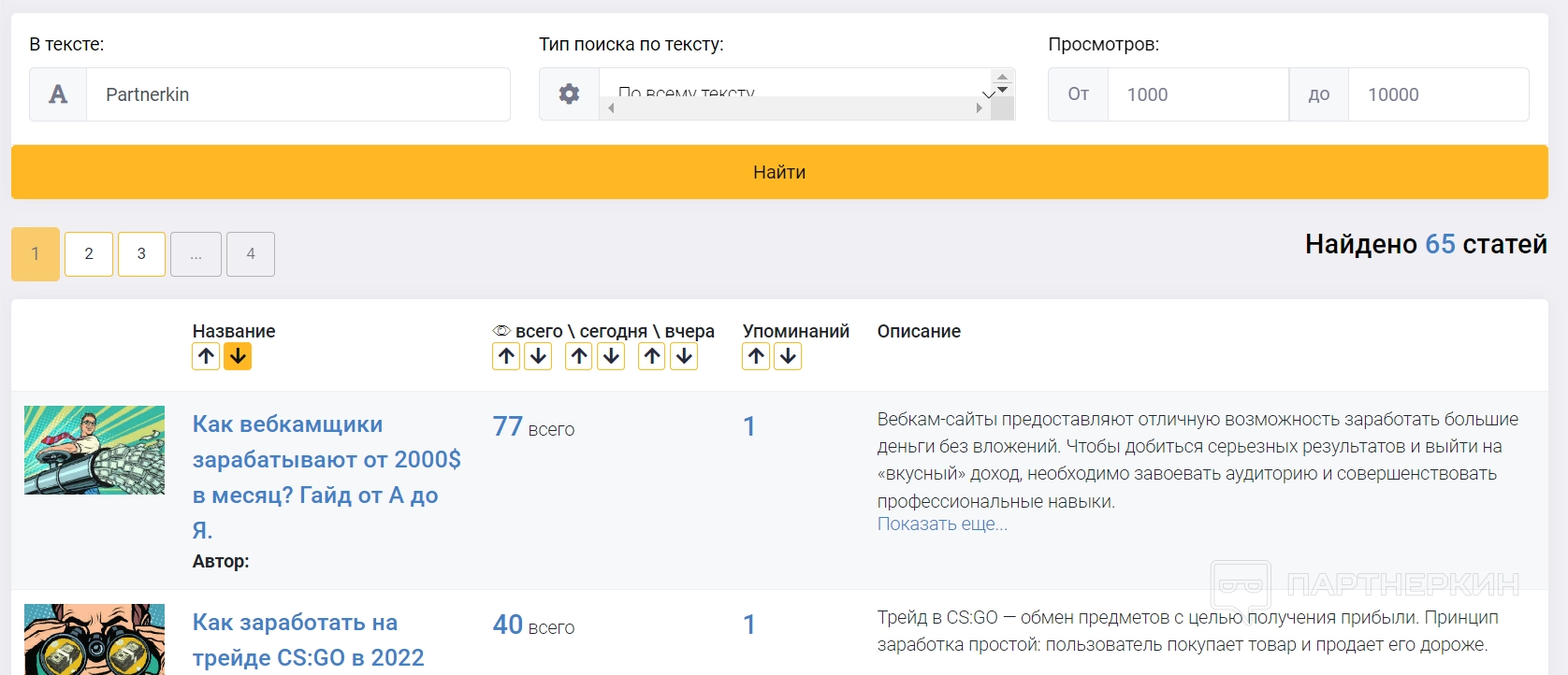Sort mentions ascending arrow
Screen dimensions: 1568x675
[756, 356]
